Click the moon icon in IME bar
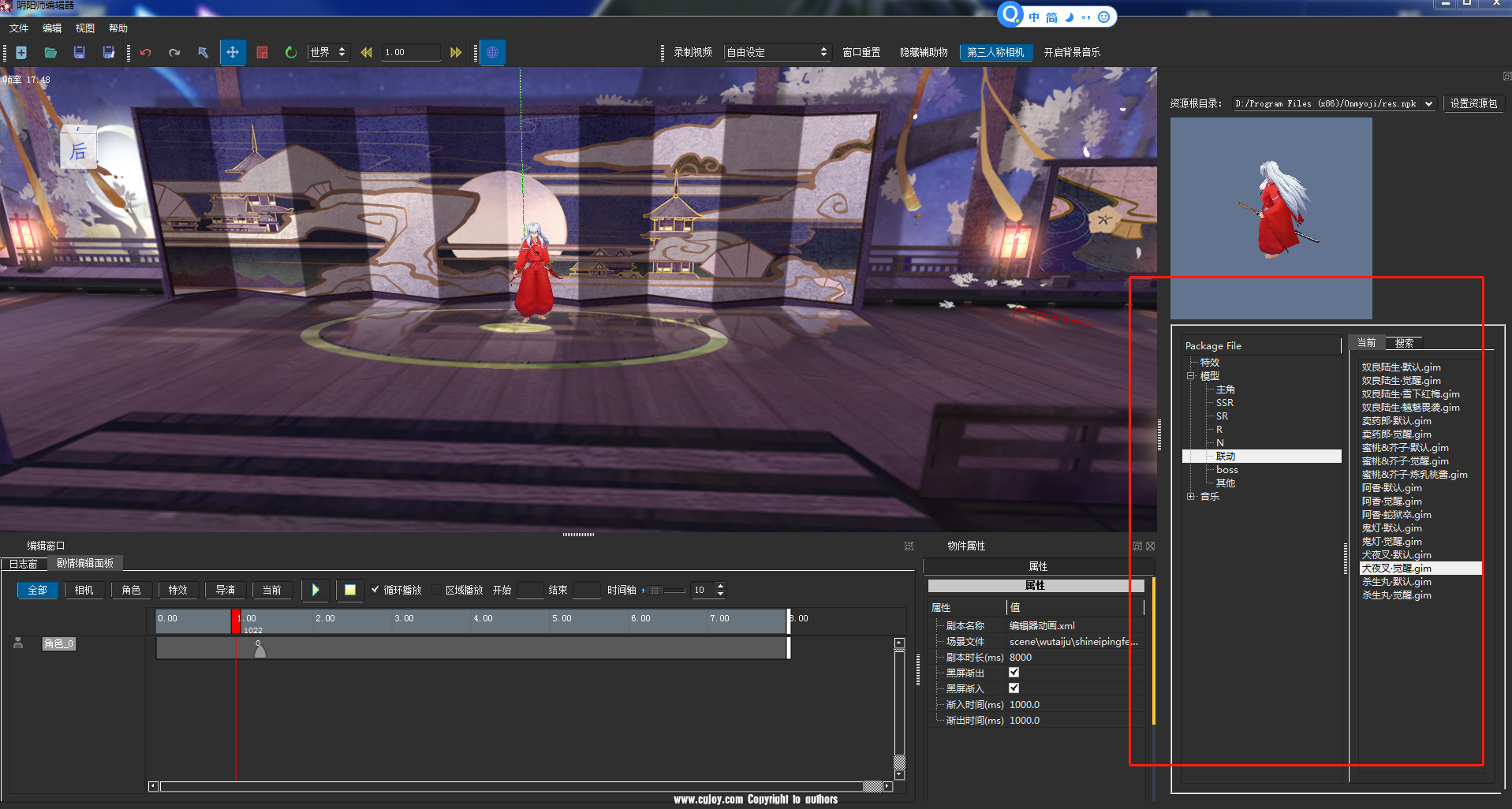 [x=1070, y=17]
